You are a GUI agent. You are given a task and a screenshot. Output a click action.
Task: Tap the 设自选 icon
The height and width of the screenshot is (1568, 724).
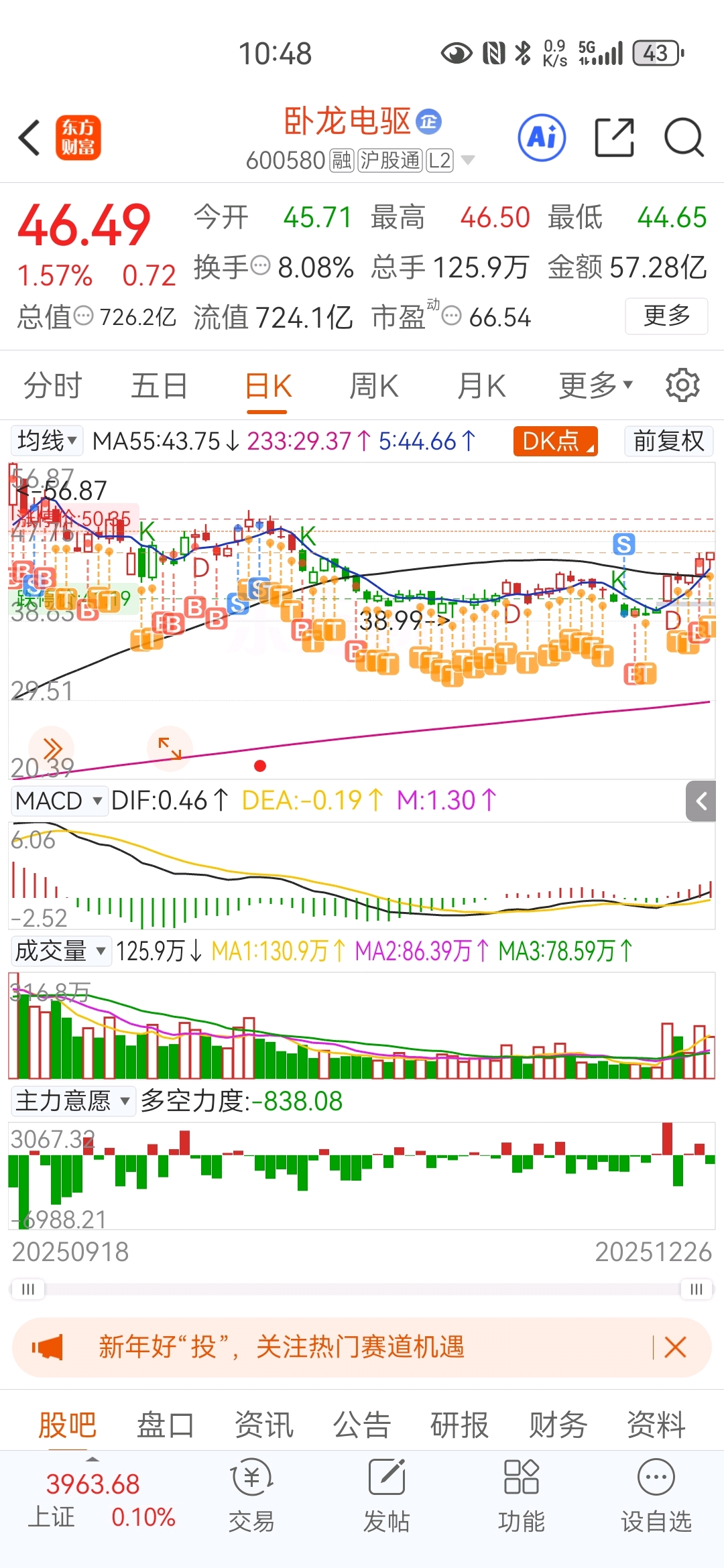(656, 1478)
